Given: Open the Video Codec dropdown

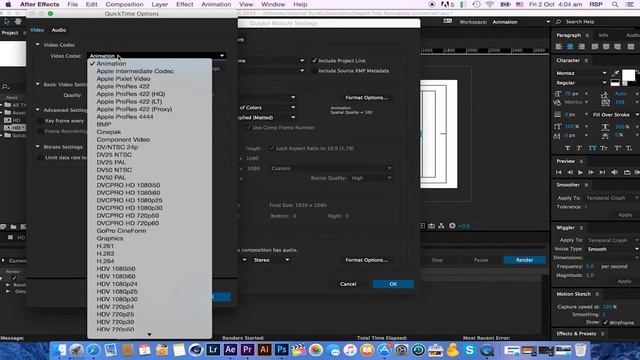Looking at the screenshot, I should point(156,56).
